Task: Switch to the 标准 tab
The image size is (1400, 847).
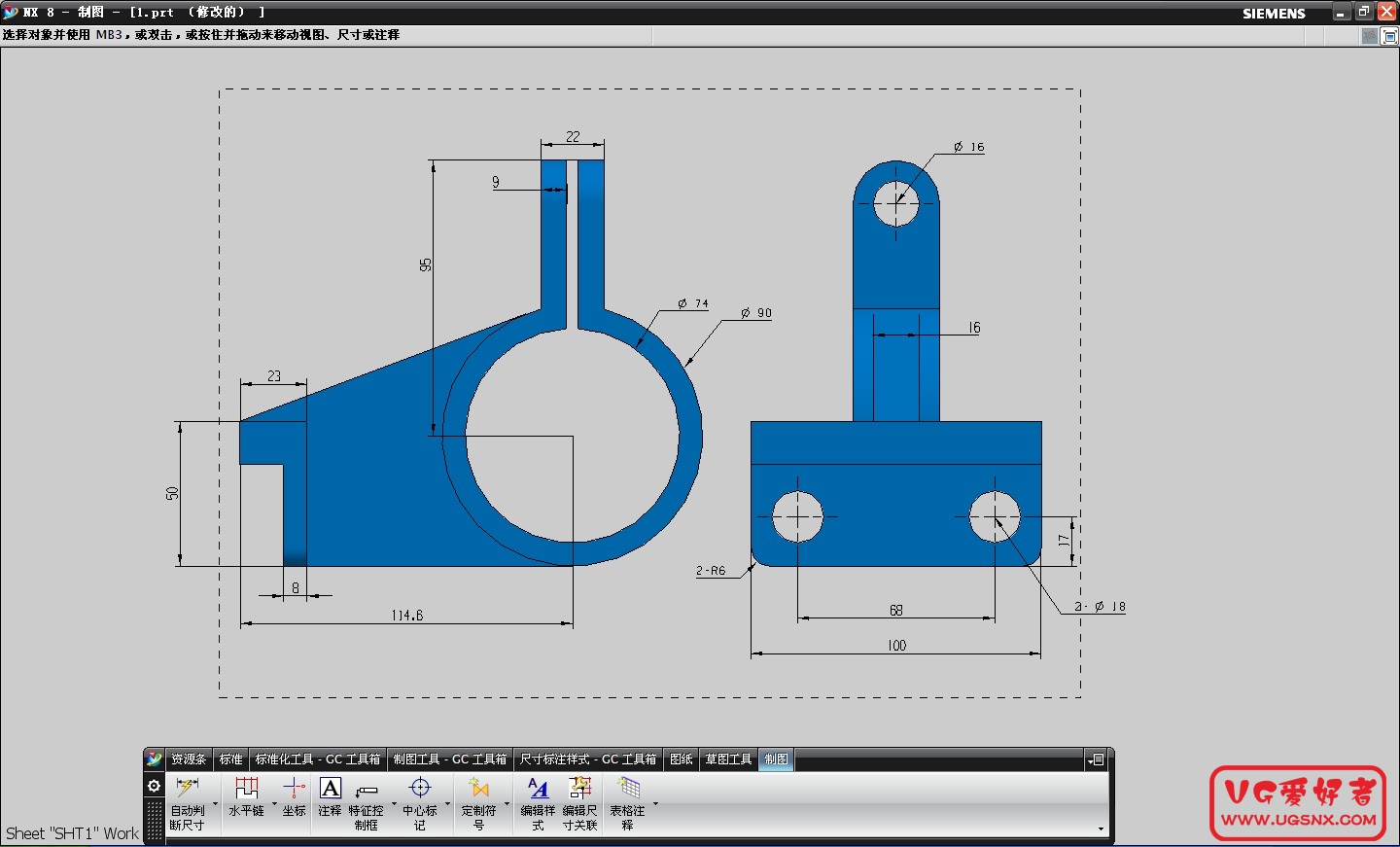Action: [x=230, y=759]
